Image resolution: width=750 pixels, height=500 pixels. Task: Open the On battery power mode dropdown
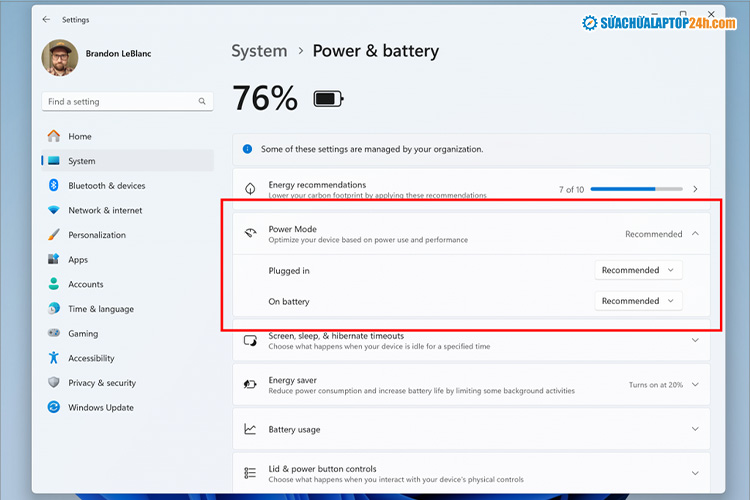(638, 301)
